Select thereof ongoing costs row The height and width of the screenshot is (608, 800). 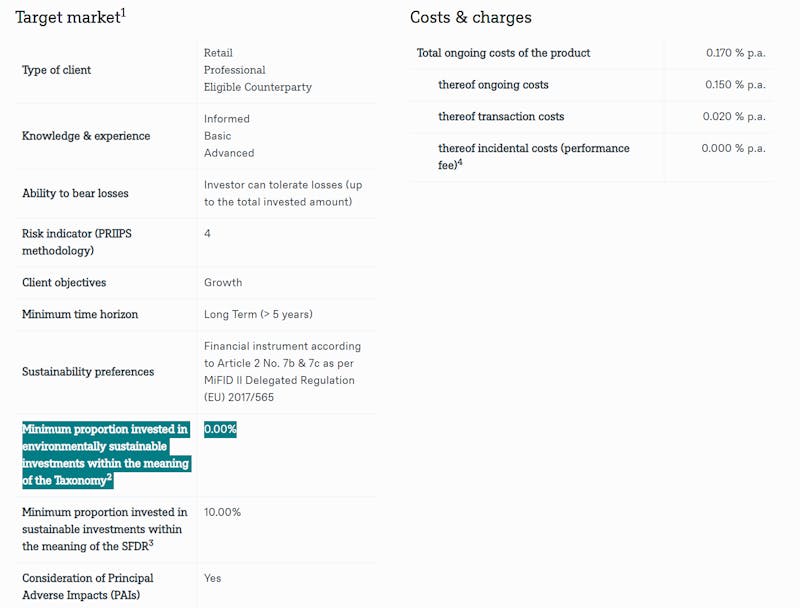(592, 85)
